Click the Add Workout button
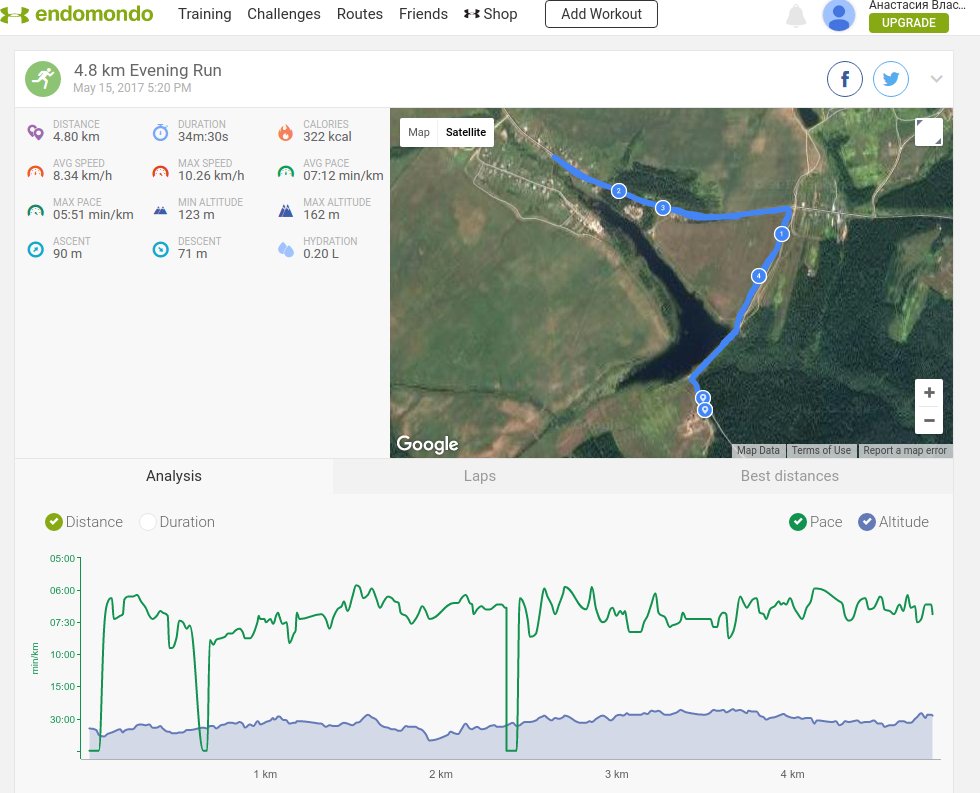Screen dimensions: 980x793 click(601, 14)
